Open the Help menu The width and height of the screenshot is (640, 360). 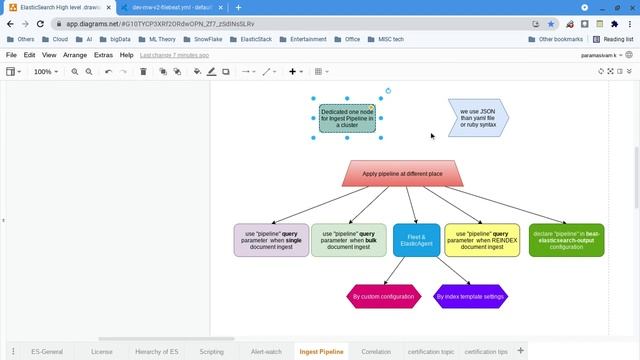(127, 55)
